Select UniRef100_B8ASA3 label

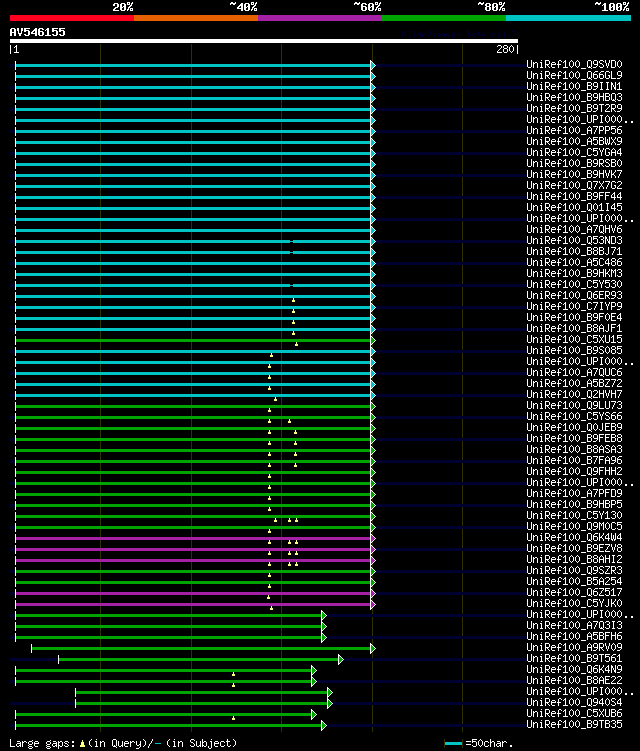(574, 450)
